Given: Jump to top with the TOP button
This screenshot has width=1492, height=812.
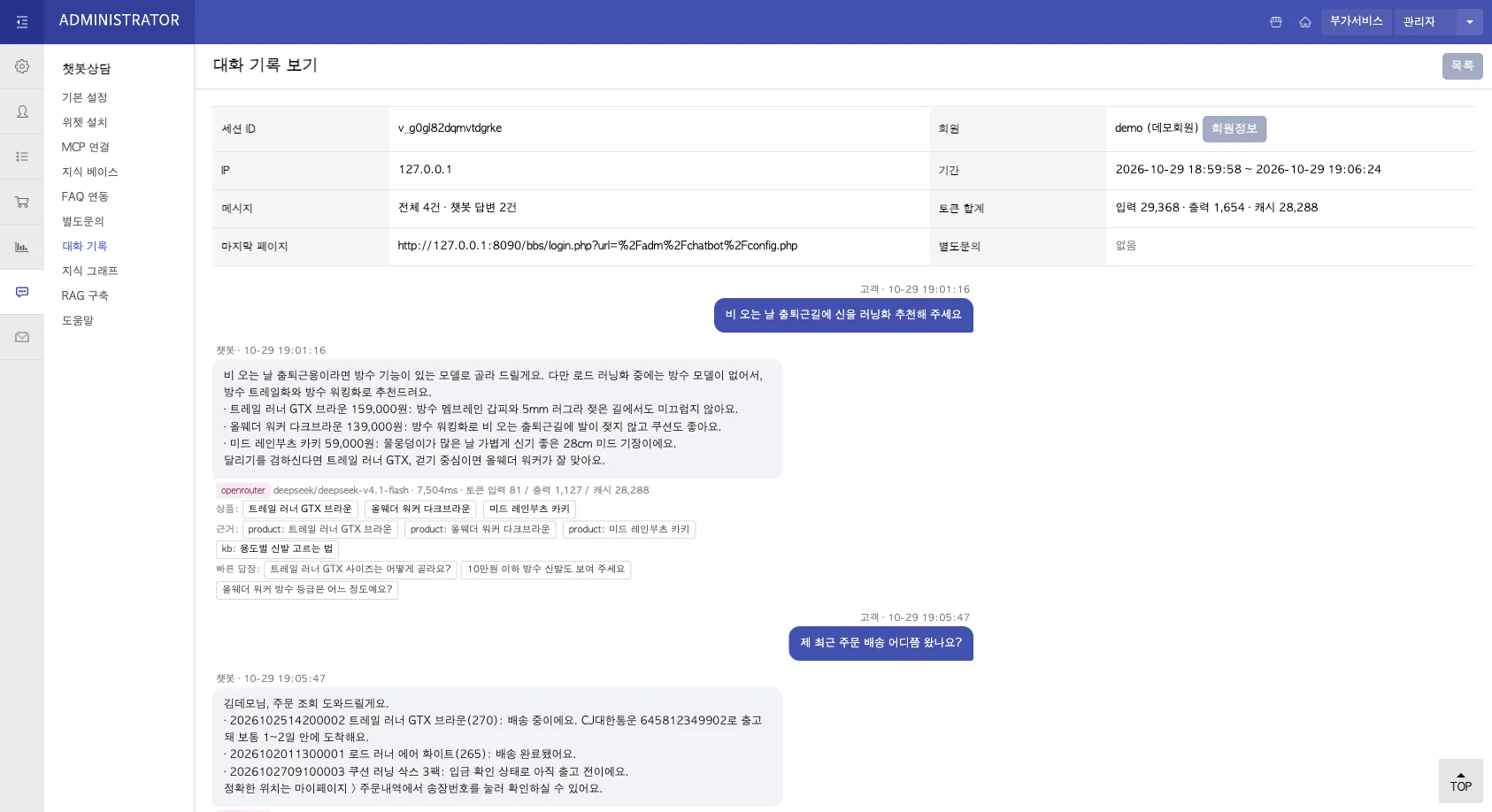Looking at the screenshot, I should [x=1460, y=781].
